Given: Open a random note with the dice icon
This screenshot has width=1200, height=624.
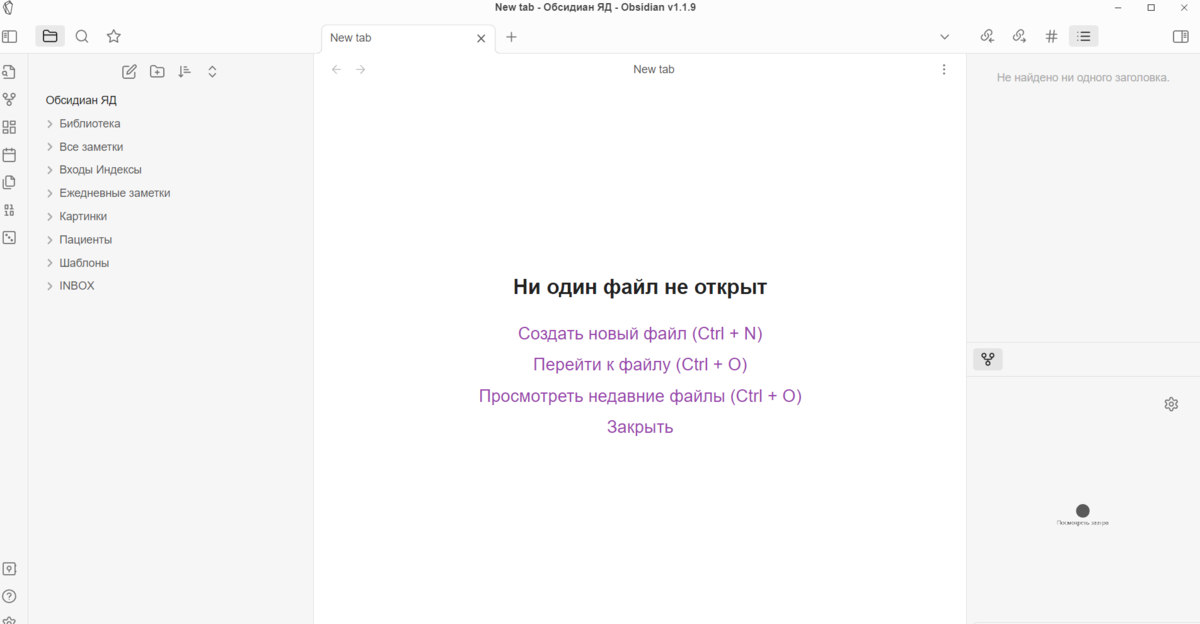Looking at the screenshot, I should [x=10, y=238].
